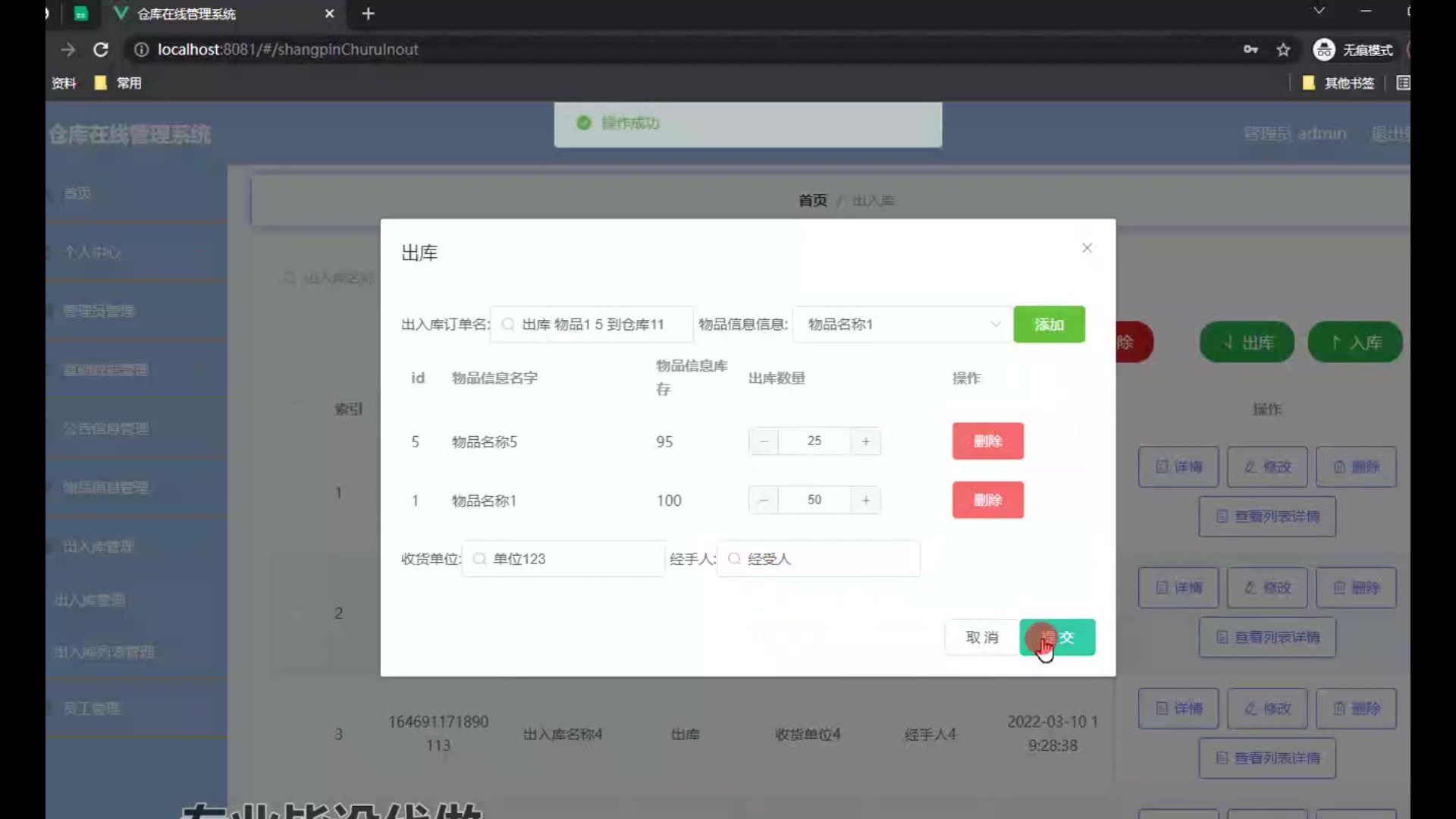The image size is (1456, 819).
Task: Click the green 入库 button behind dialog
Action: click(x=1355, y=343)
